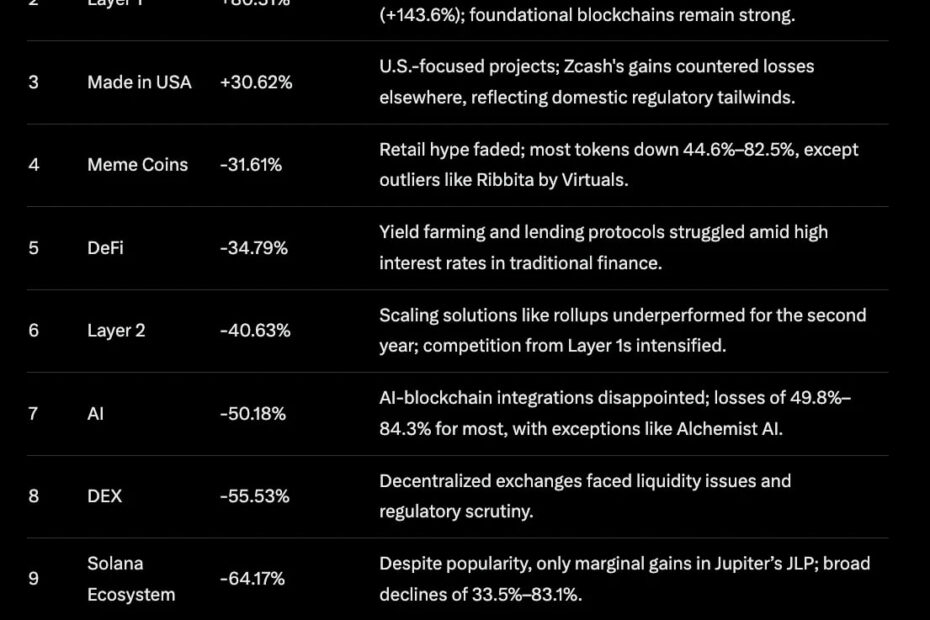Click the -50.18% AI return value
930x620 pixels.
(253, 413)
